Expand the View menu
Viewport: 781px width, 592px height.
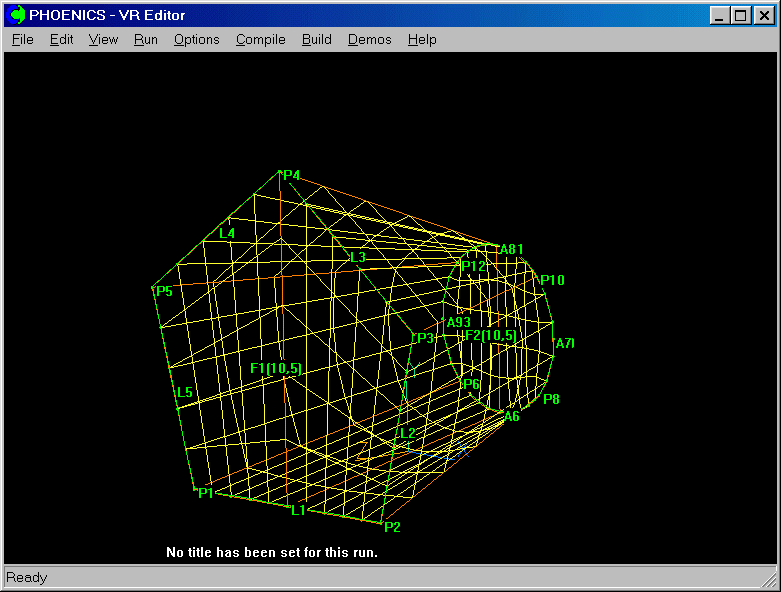pyautogui.click(x=103, y=40)
